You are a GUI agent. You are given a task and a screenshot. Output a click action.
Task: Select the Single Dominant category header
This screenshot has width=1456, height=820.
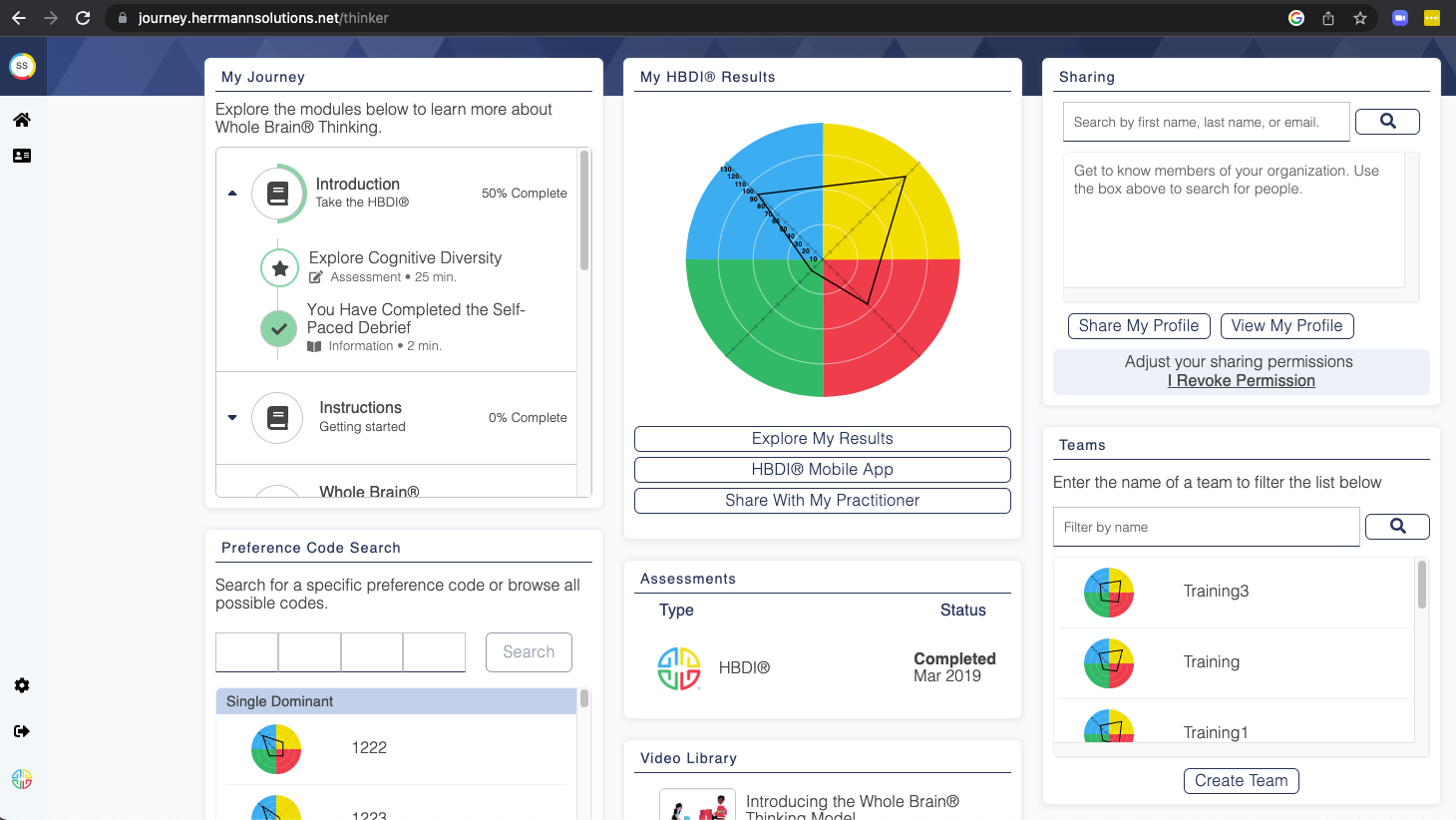[x=396, y=701]
